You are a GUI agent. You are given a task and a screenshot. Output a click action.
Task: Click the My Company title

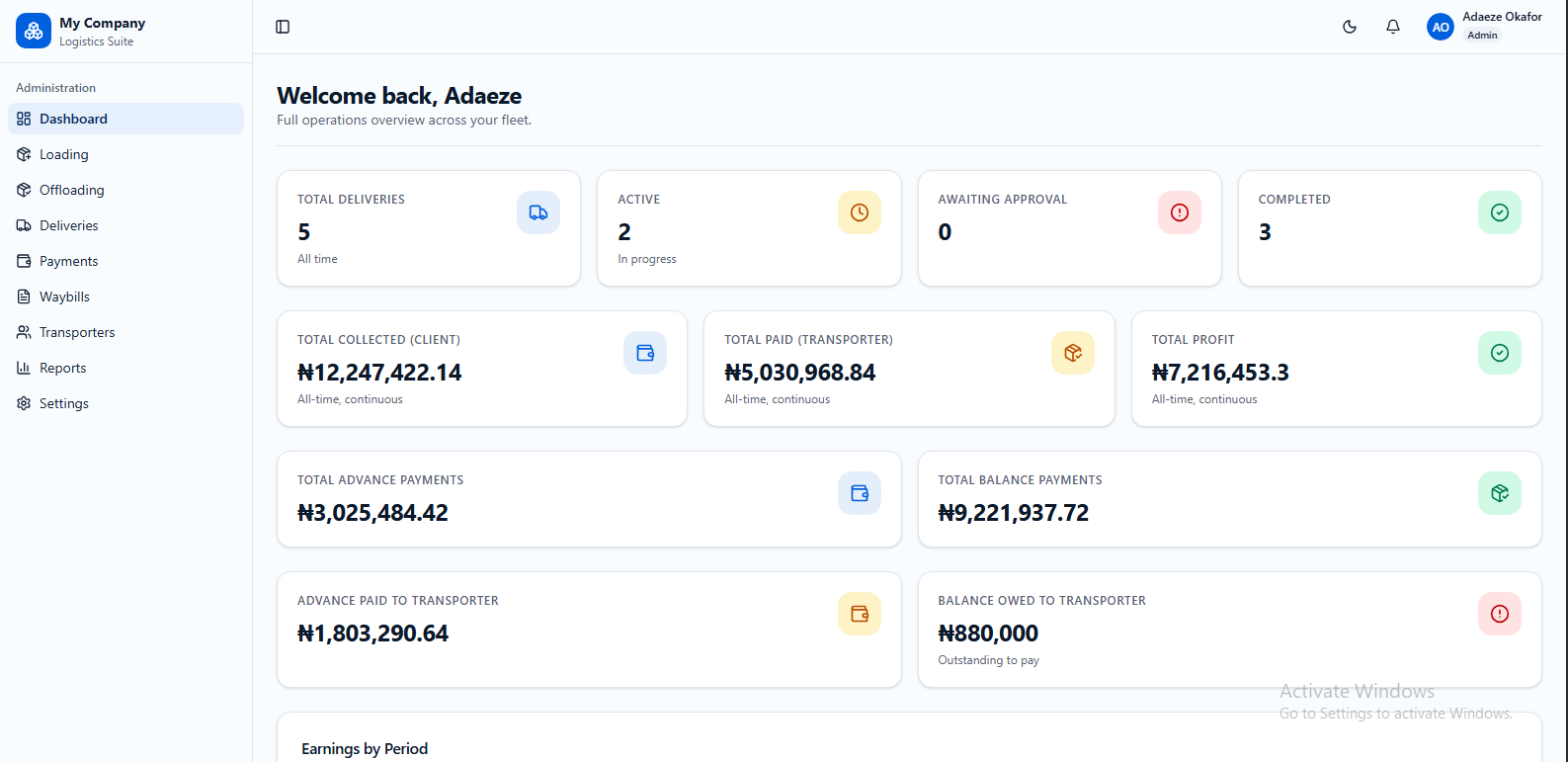click(x=102, y=23)
